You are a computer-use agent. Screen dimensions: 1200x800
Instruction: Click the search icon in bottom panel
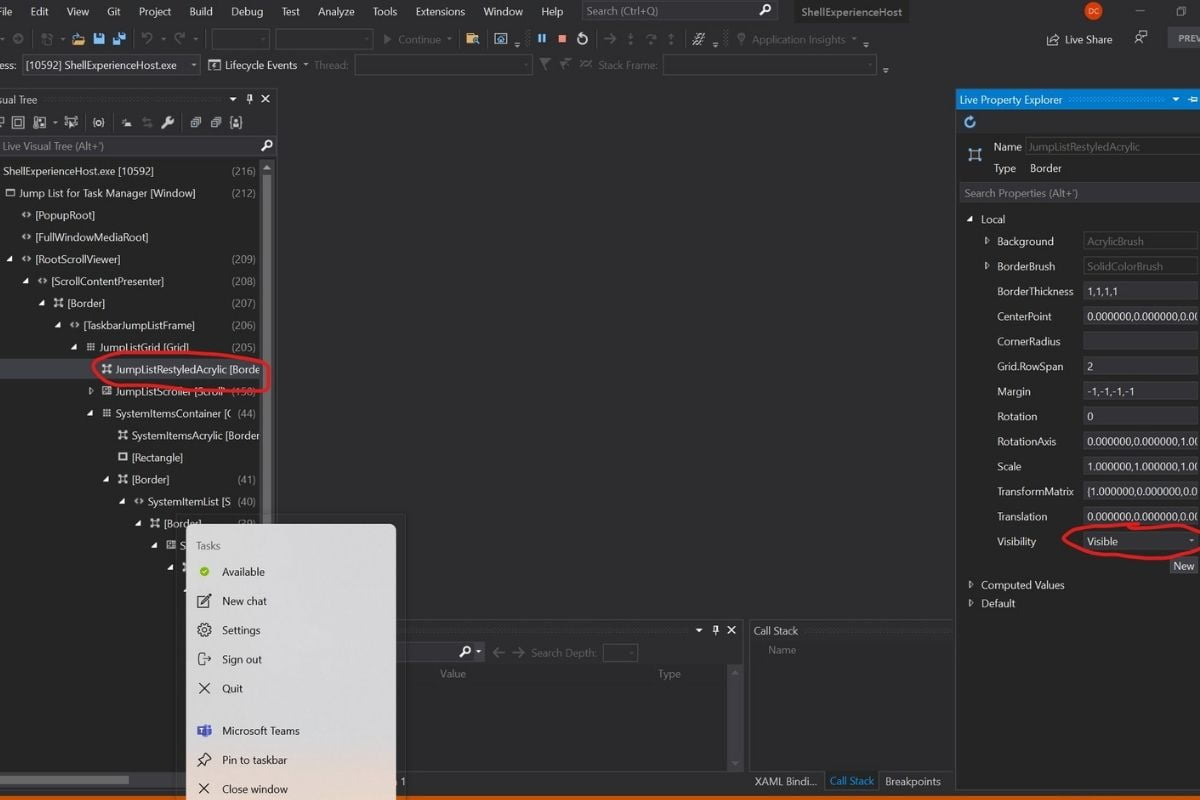click(x=465, y=652)
